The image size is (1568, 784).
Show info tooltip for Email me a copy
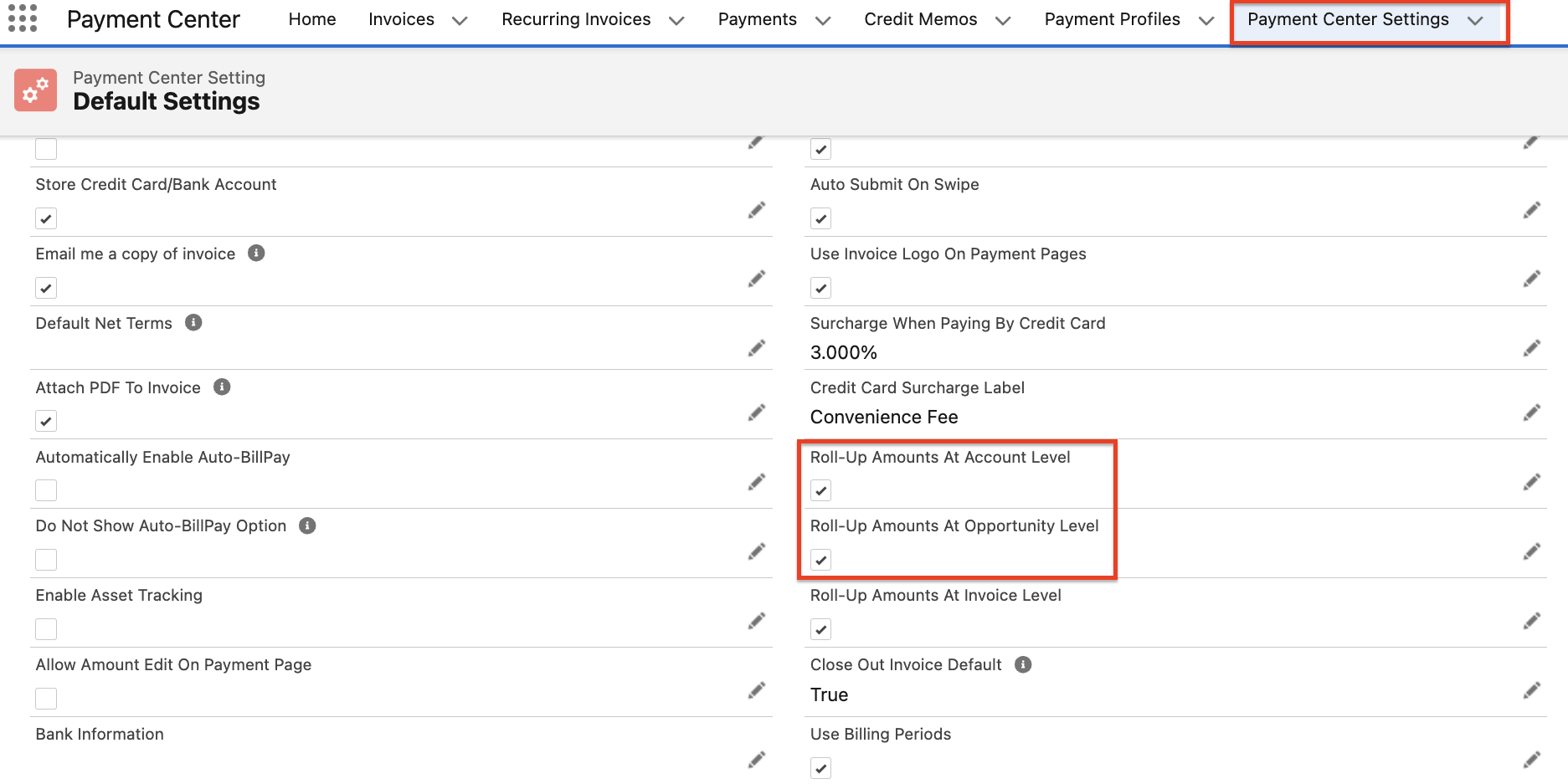tap(256, 254)
